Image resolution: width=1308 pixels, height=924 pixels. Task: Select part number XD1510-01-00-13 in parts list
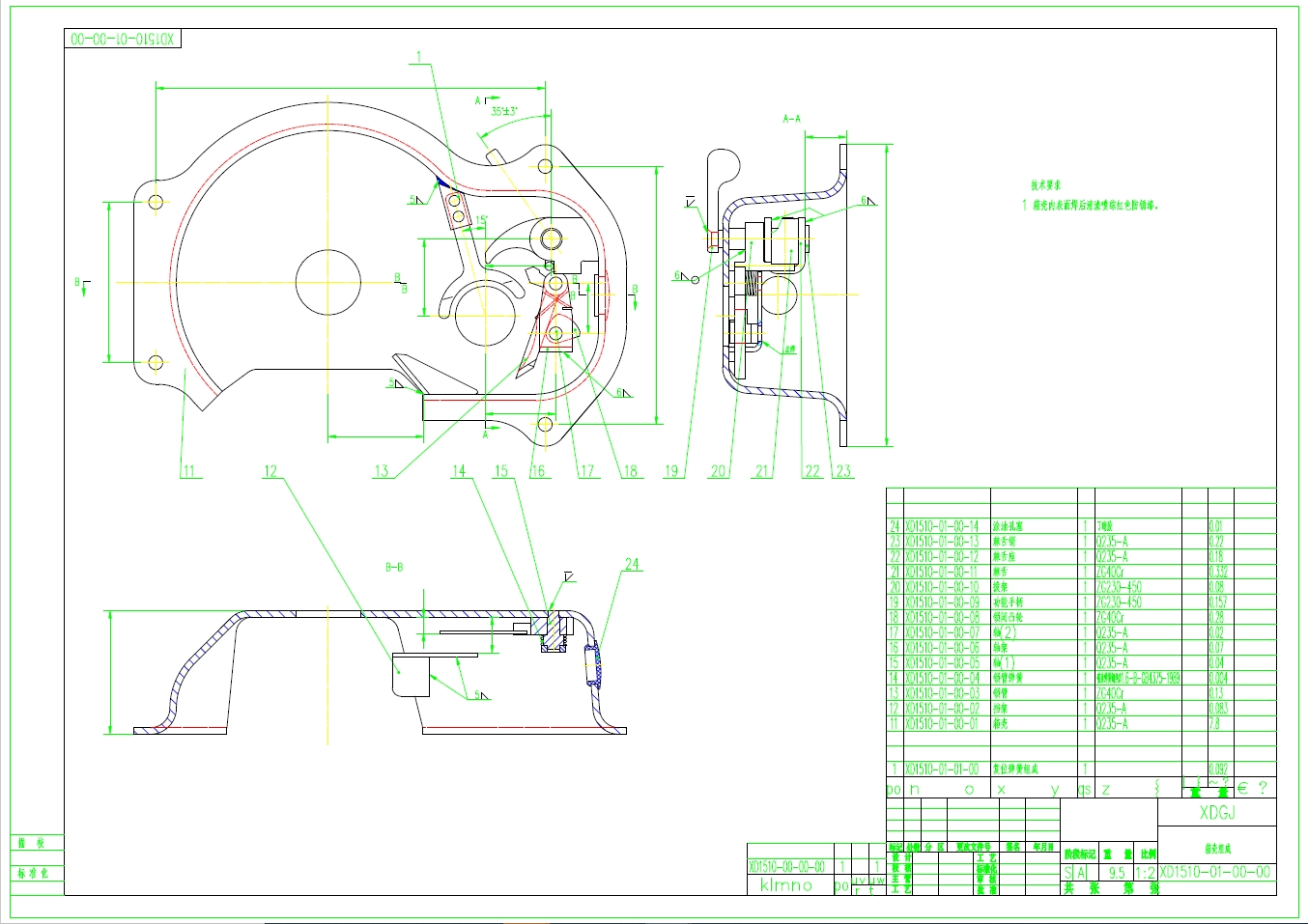[942, 542]
